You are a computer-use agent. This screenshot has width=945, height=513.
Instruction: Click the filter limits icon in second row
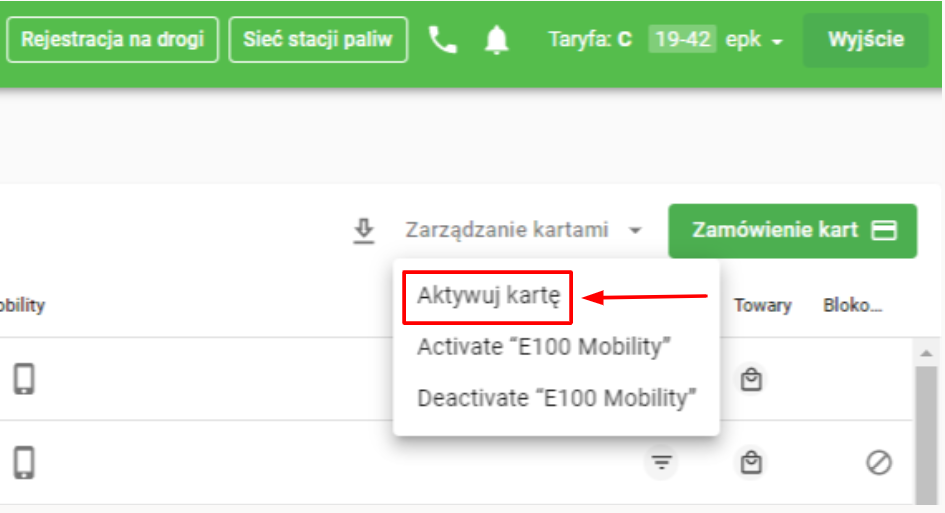point(661,462)
